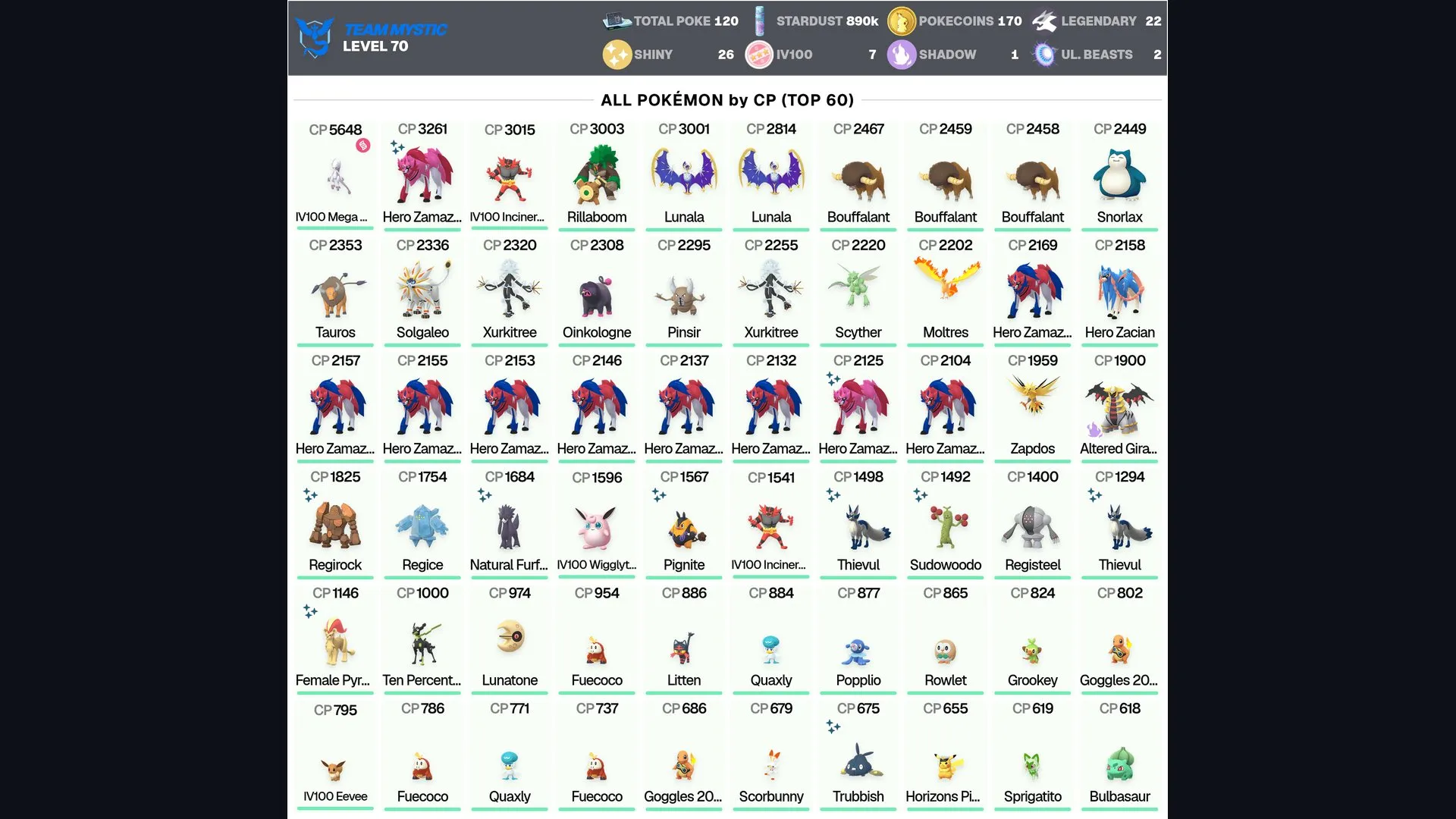Viewport: 1456px width, 819px height.
Task: Click the Pokecoins gold coin icon
Action: (901, 21)
